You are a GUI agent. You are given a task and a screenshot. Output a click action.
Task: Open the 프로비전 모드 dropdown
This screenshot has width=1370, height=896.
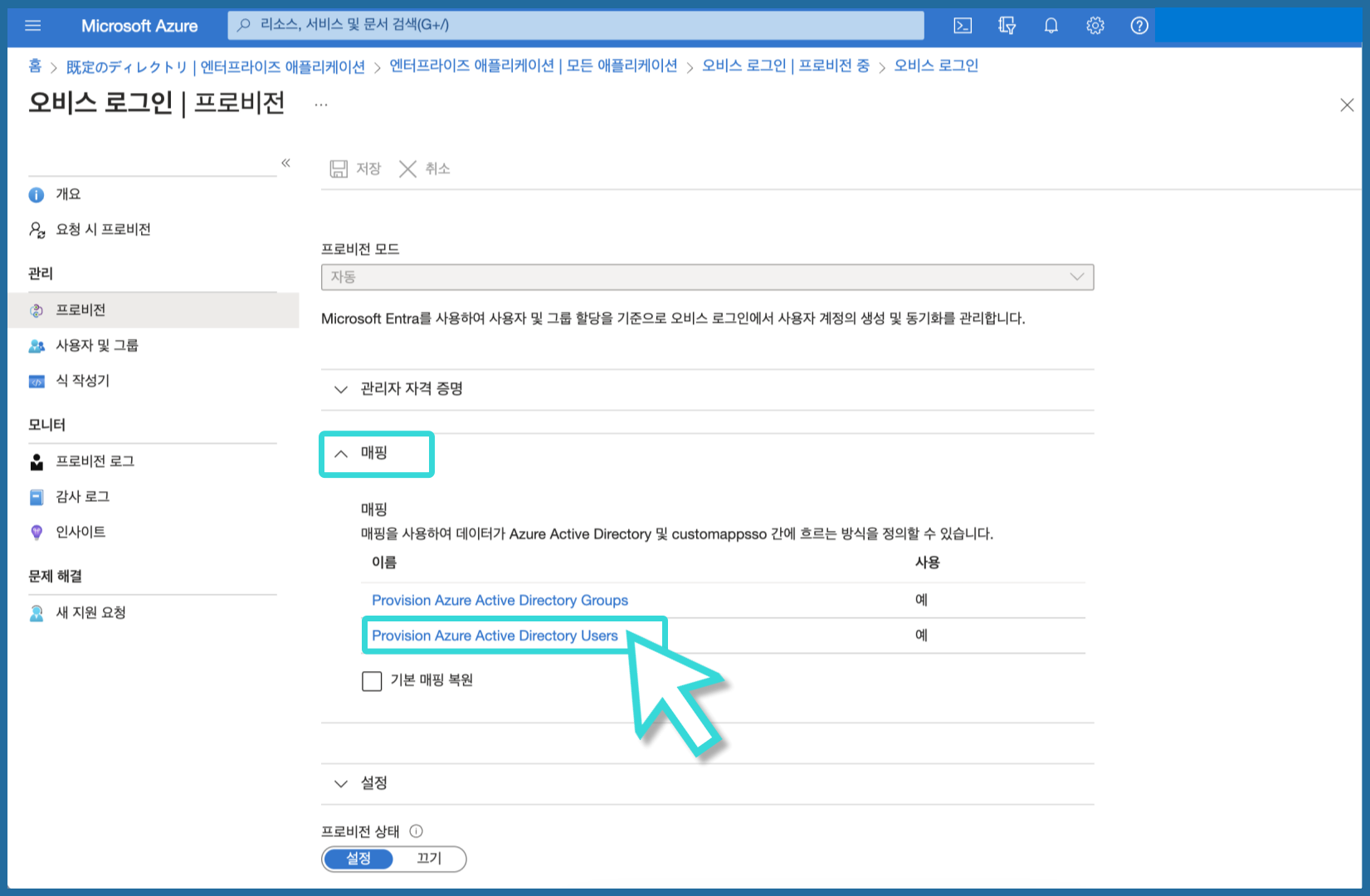(707, 277)
